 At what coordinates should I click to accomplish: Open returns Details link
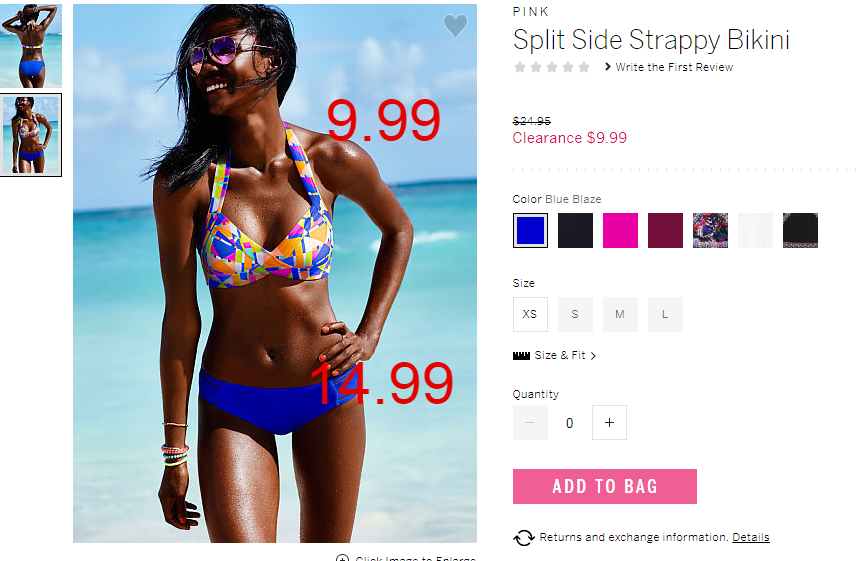(750, 537)
